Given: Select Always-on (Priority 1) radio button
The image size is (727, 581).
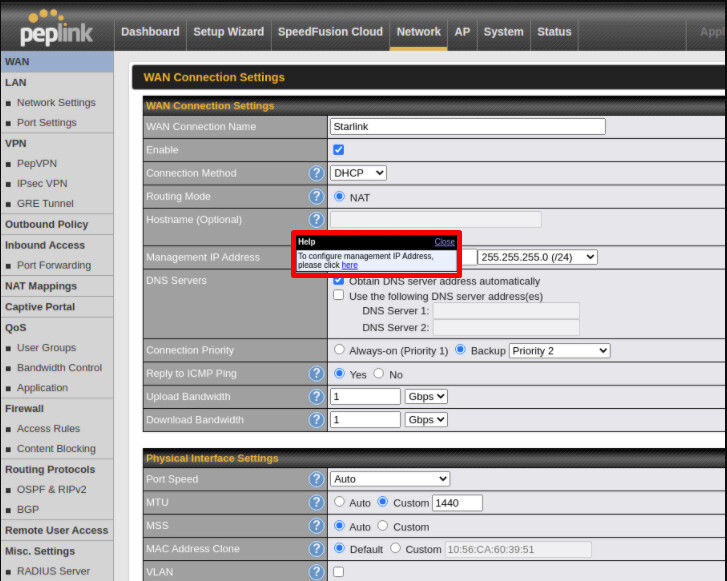Looking at the screenshot, I should (x=339, y=350).
